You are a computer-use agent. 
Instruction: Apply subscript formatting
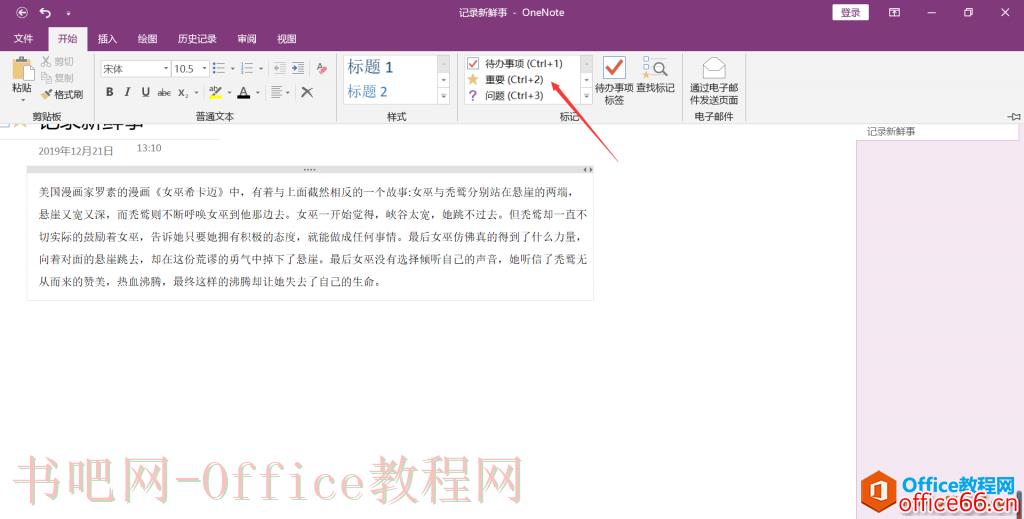pos(184,93)
